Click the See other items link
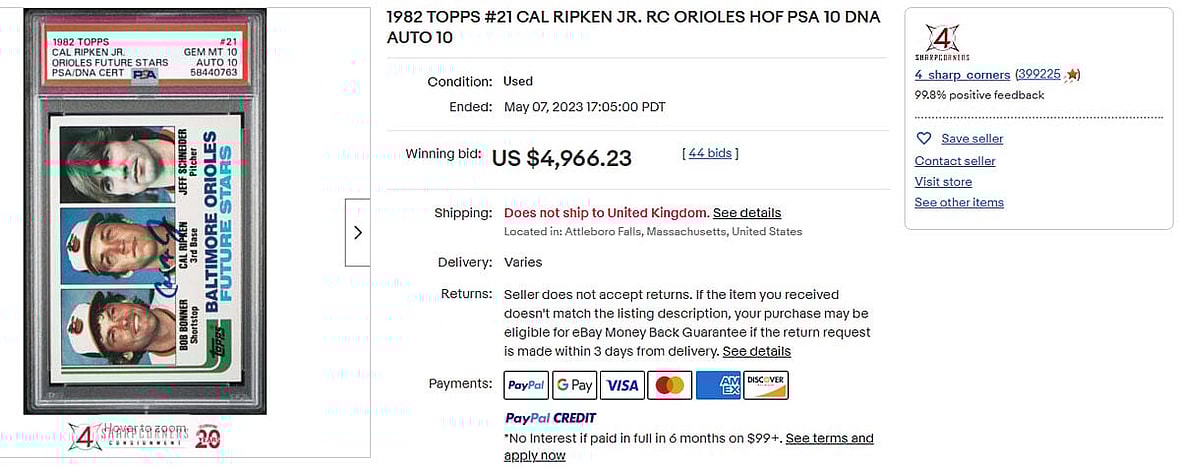Viewport: 1180px width, 467px height. [959, 203]
